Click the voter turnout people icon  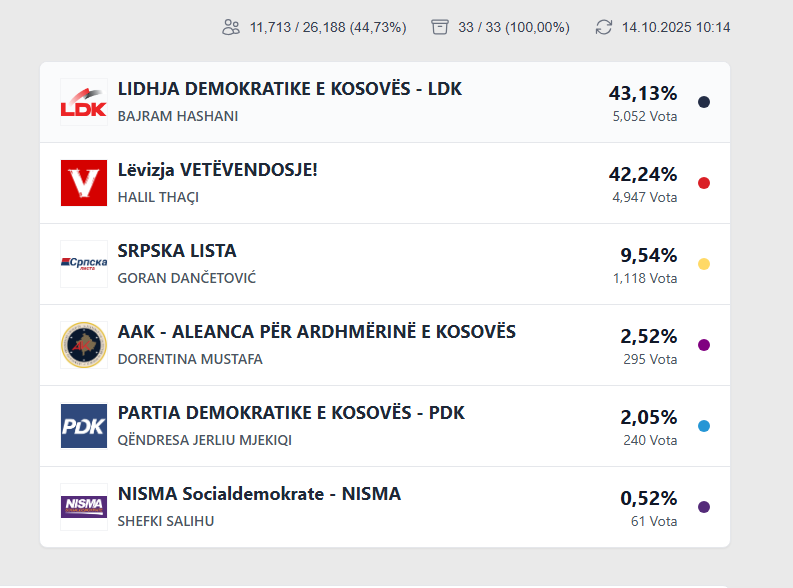tap(231, 27)
